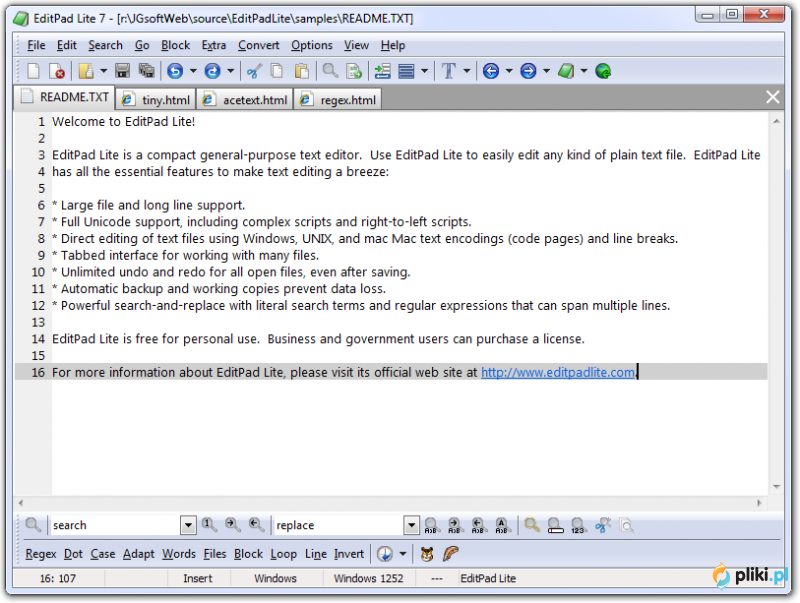
Task: Open the Block menu
Action: tap(176, 45)
